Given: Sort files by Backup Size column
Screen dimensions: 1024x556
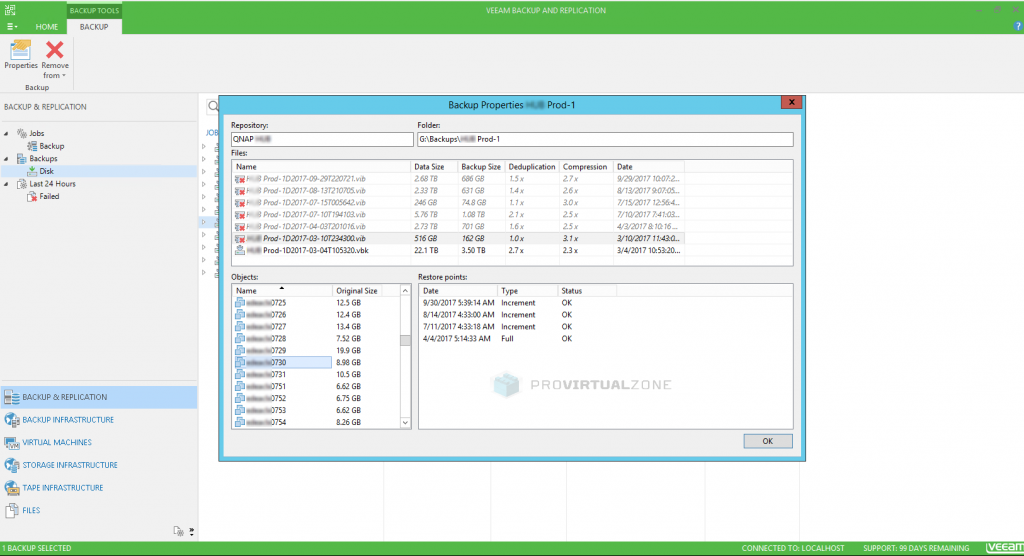Looking at the screenshot, I should point(481,167).
